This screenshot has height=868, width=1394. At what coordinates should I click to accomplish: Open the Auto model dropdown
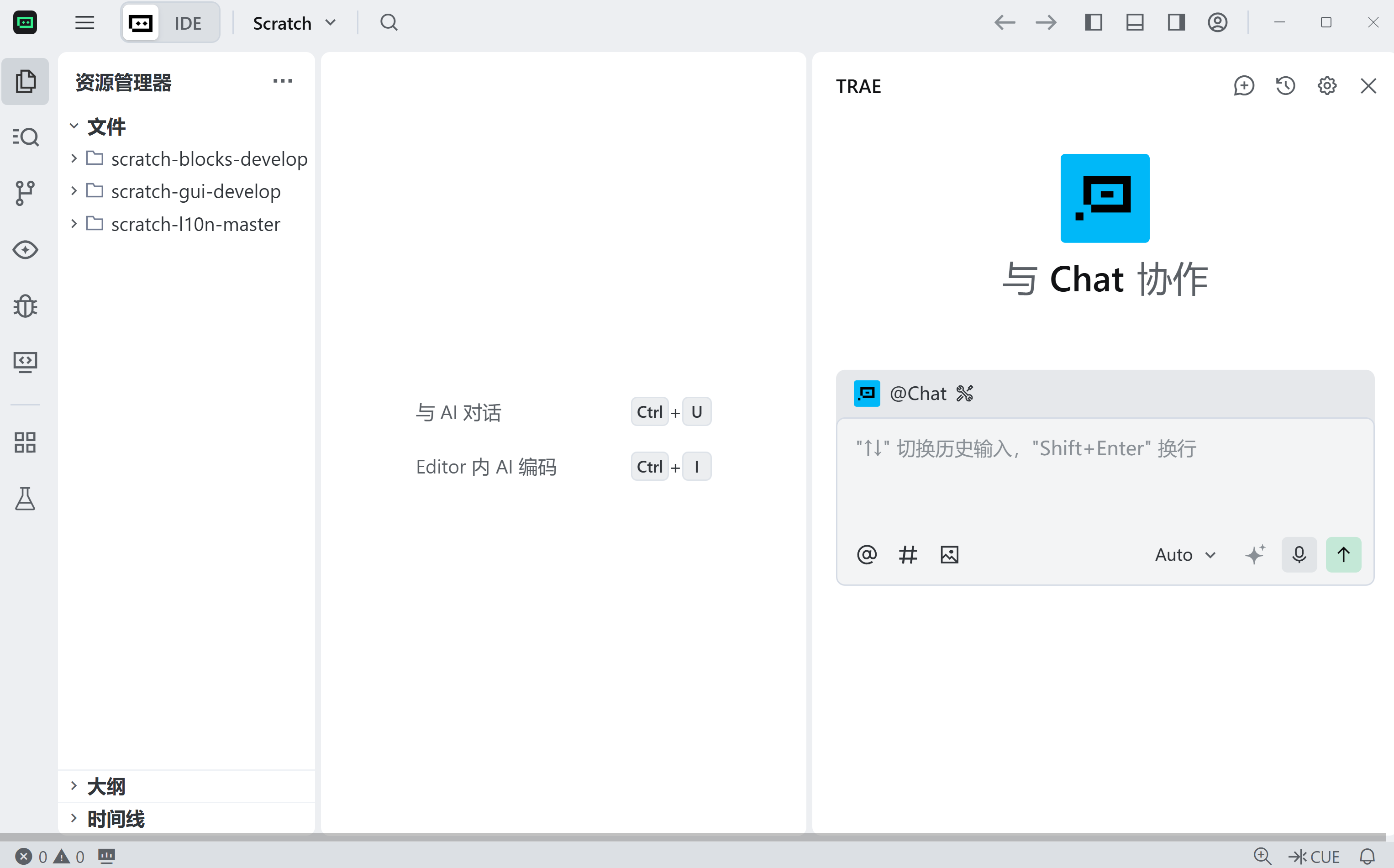(x=1185, y=555)
